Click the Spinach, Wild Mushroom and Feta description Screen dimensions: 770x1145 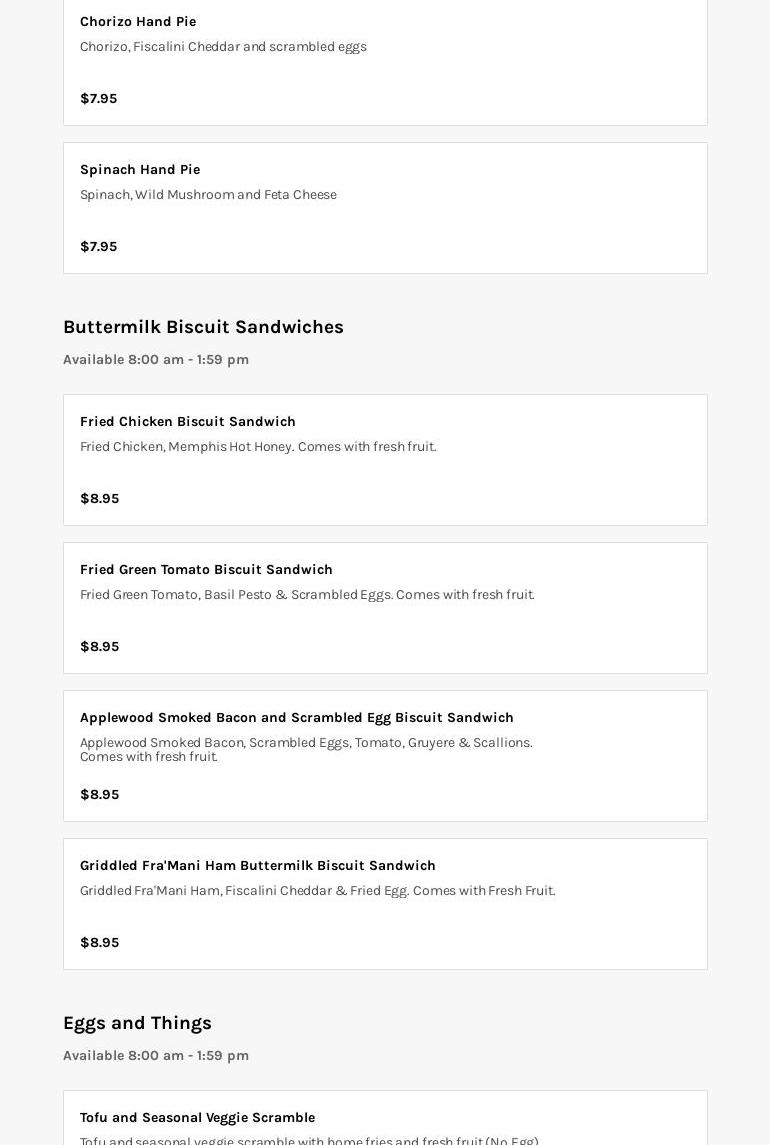pos(208,194)
